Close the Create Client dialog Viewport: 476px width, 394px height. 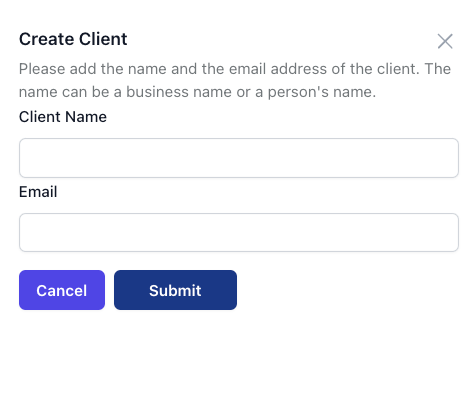[x=445, y=41]
